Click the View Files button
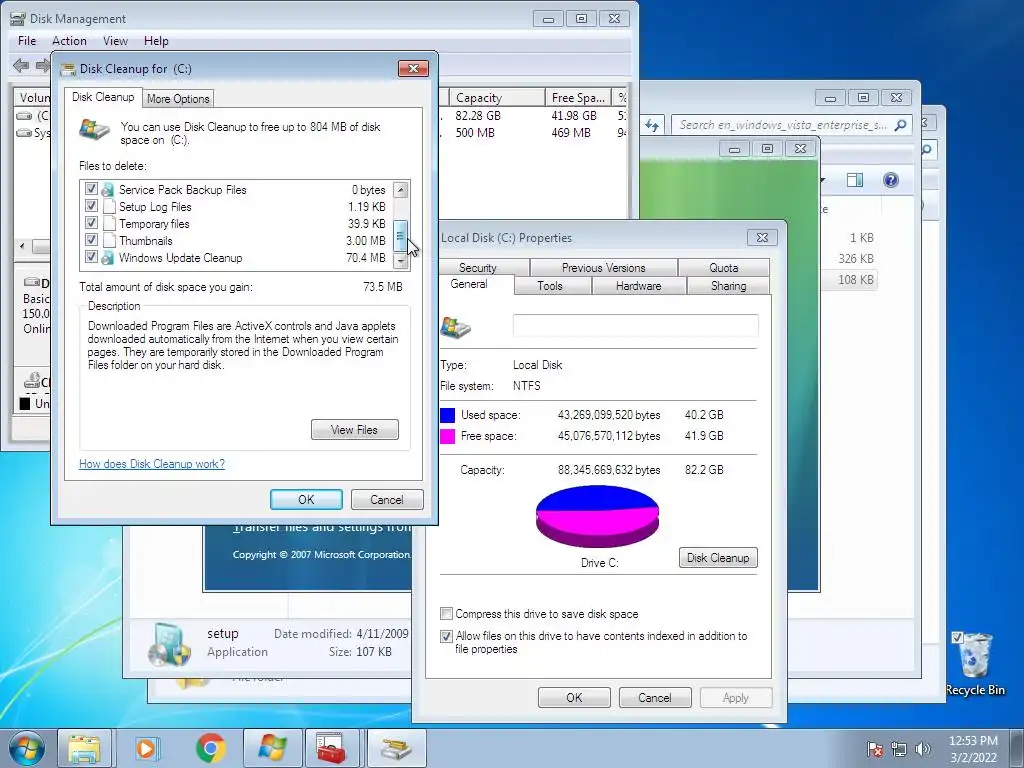This screenshot has height=768, width=1024. [x=355, y=430]
